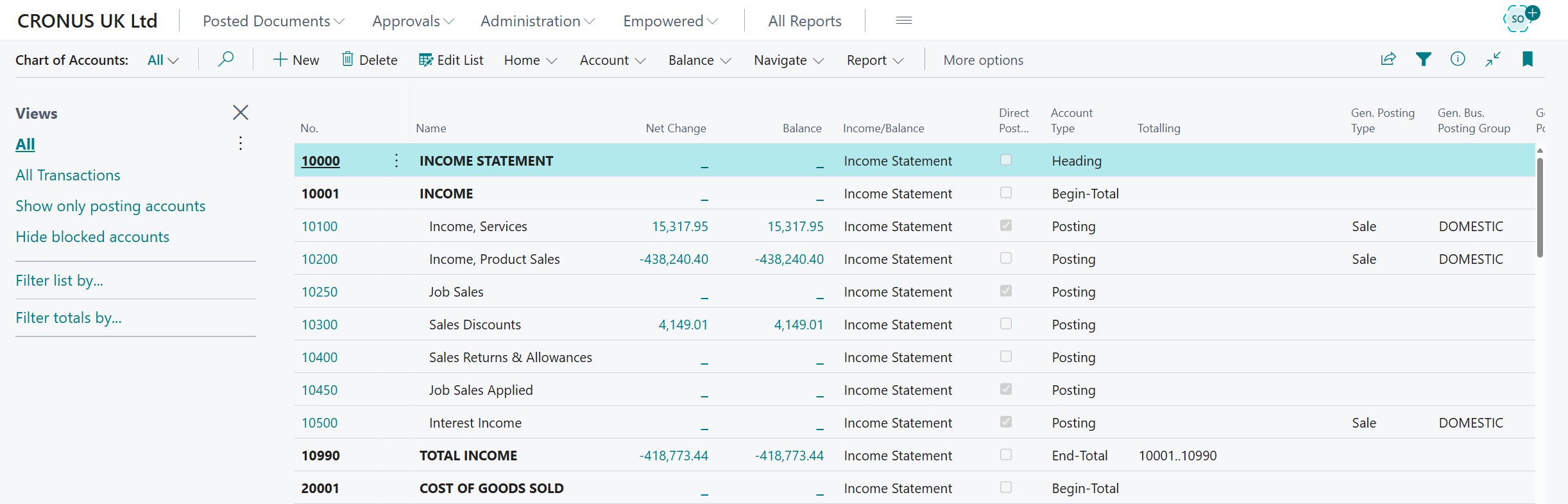Toggle Direct Posting checkbox for TOTAL INCOME
This screenshot has width=1568, height=504.
point(1006,455)
